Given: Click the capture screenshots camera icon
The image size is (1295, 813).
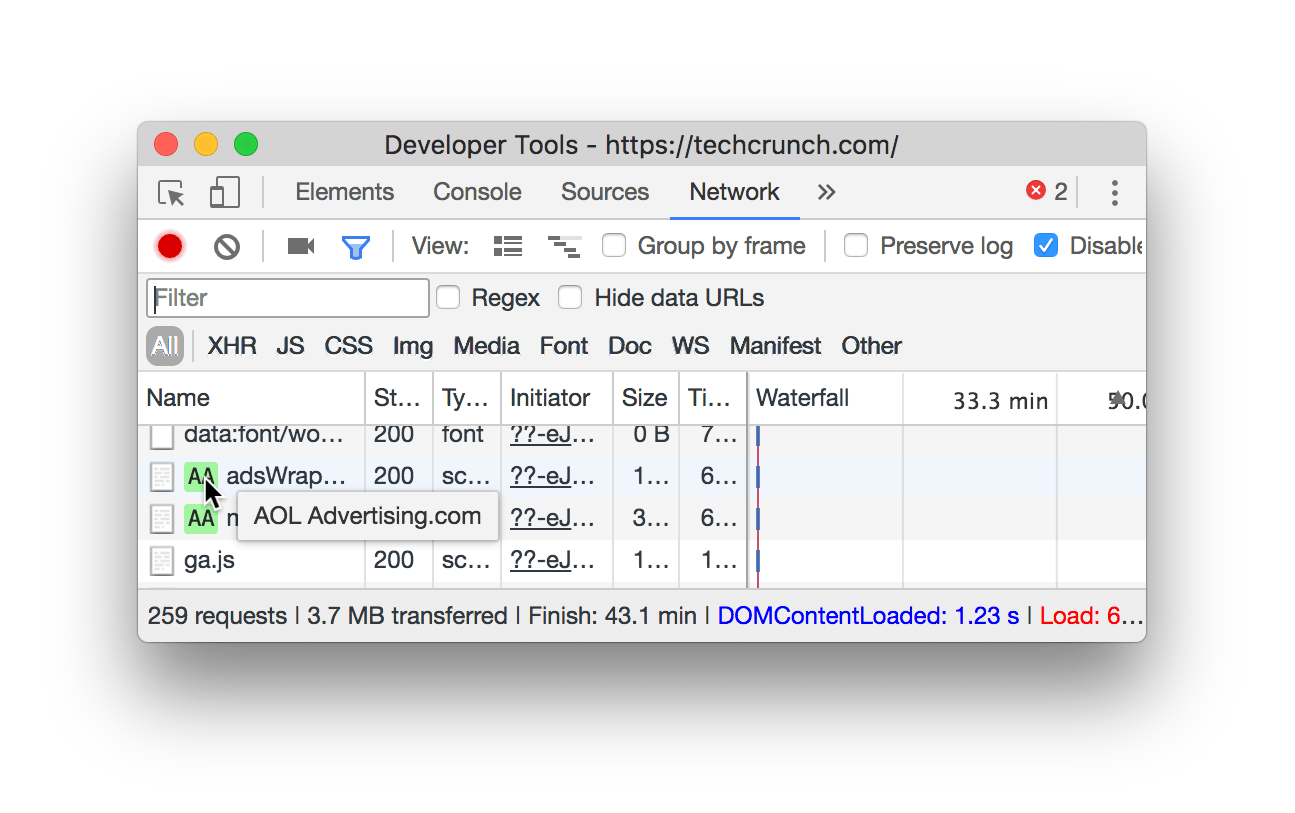Looking at the screenshot, I should coord(300,246).
